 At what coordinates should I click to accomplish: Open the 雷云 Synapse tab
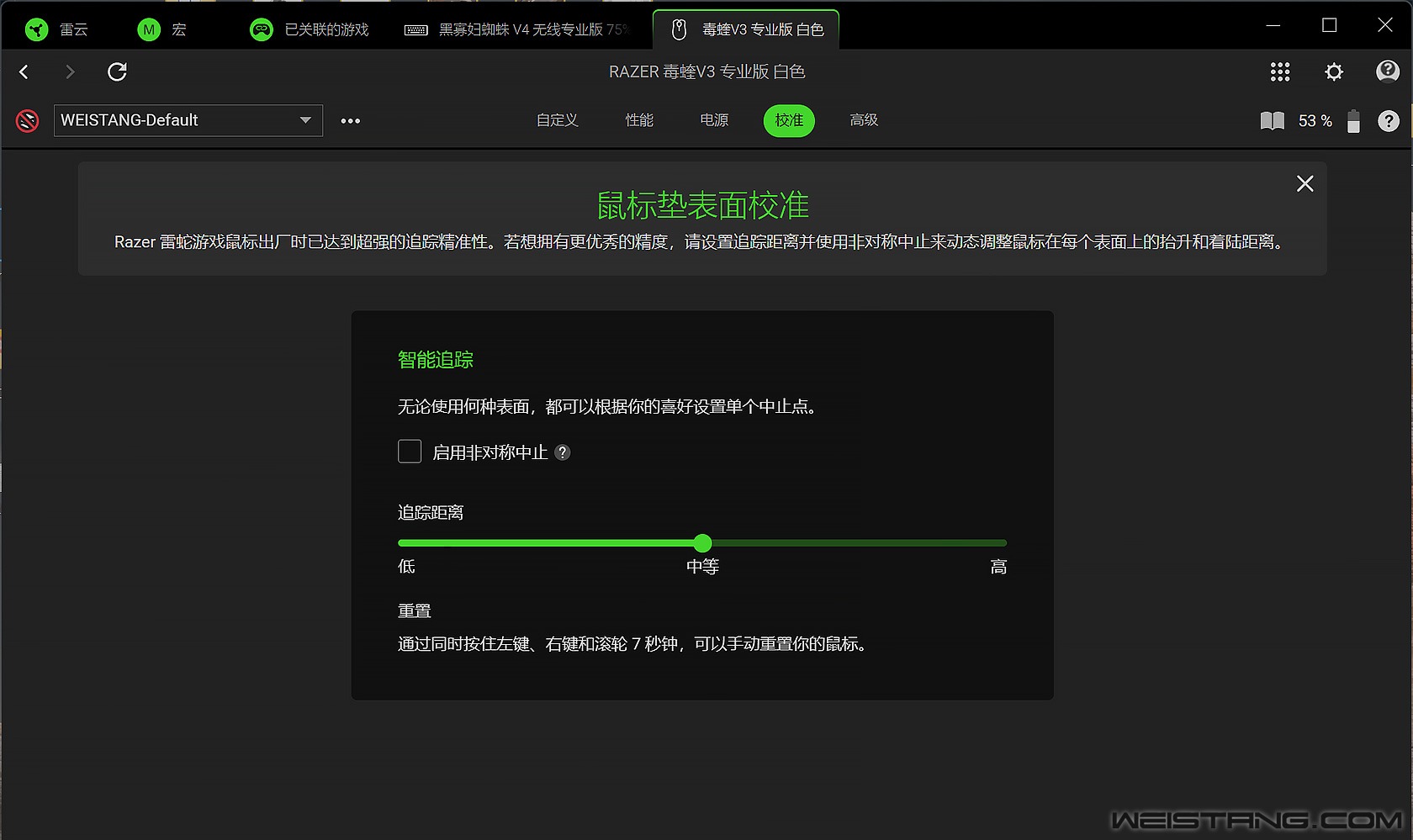(56, 29)
